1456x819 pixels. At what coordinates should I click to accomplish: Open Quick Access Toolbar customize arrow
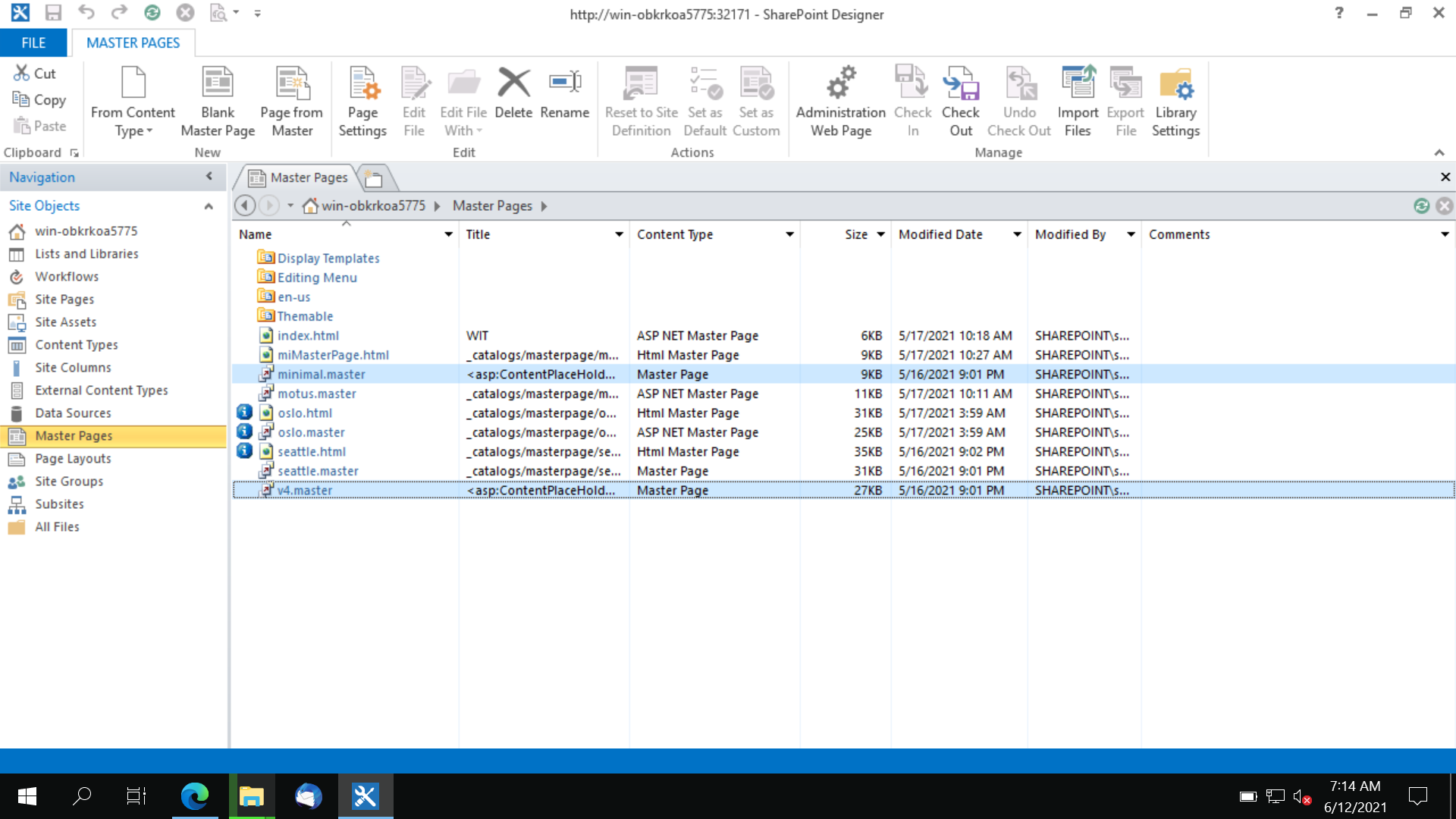(x=258, y=14)
